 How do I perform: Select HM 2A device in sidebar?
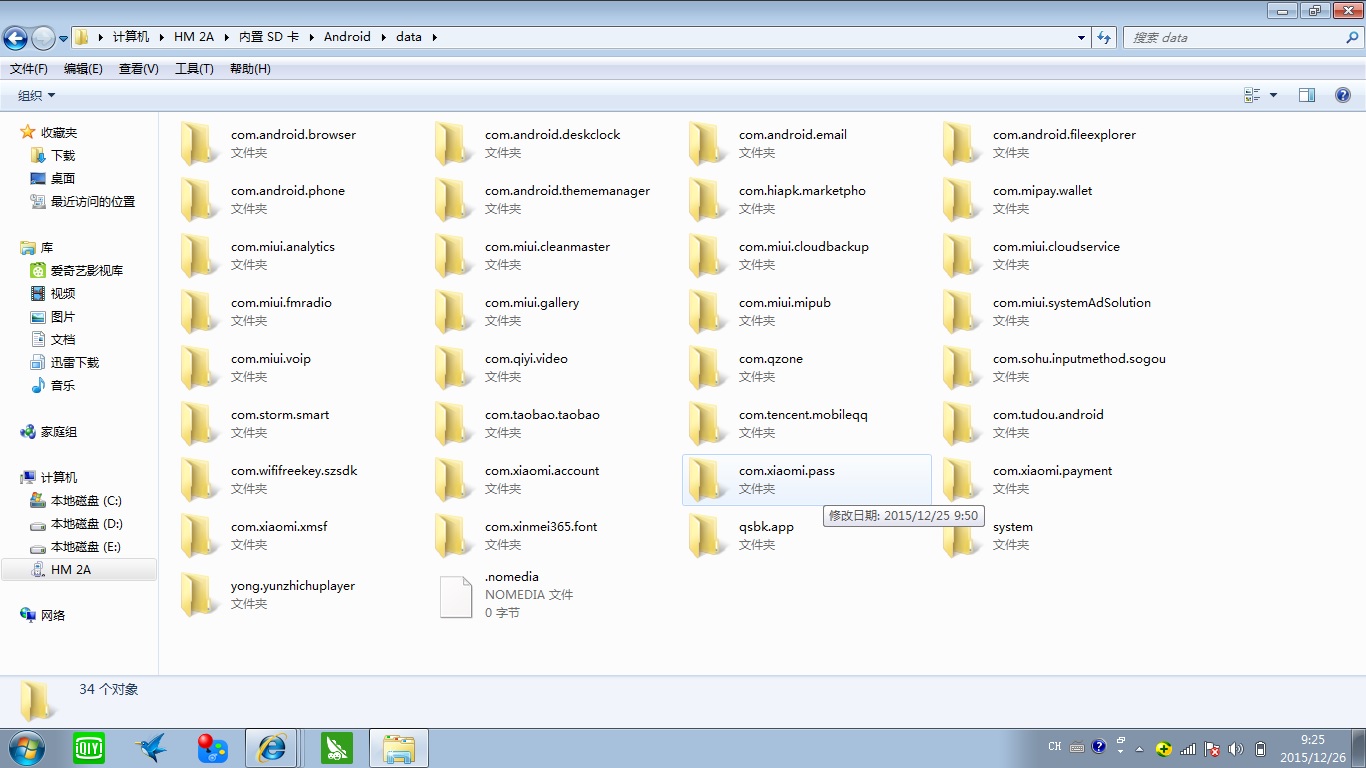point(79,570)
